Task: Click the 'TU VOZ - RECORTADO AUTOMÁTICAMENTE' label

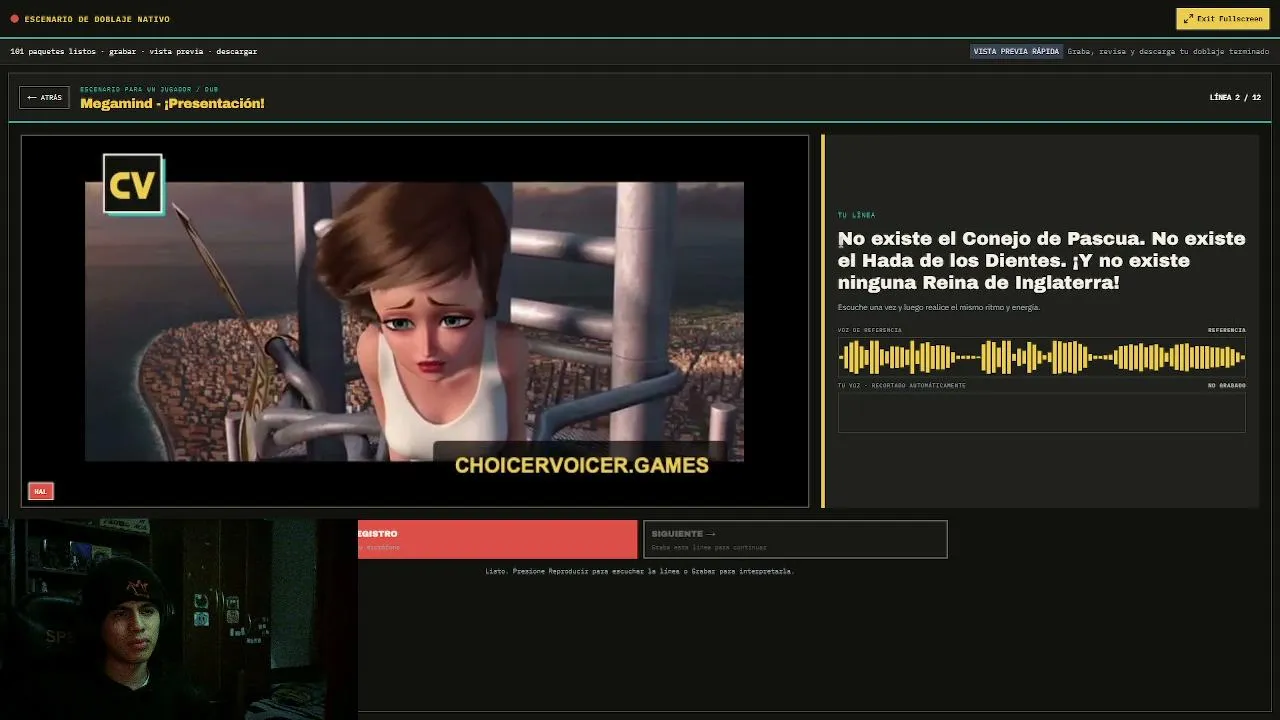Action: [x=902, y=385]
